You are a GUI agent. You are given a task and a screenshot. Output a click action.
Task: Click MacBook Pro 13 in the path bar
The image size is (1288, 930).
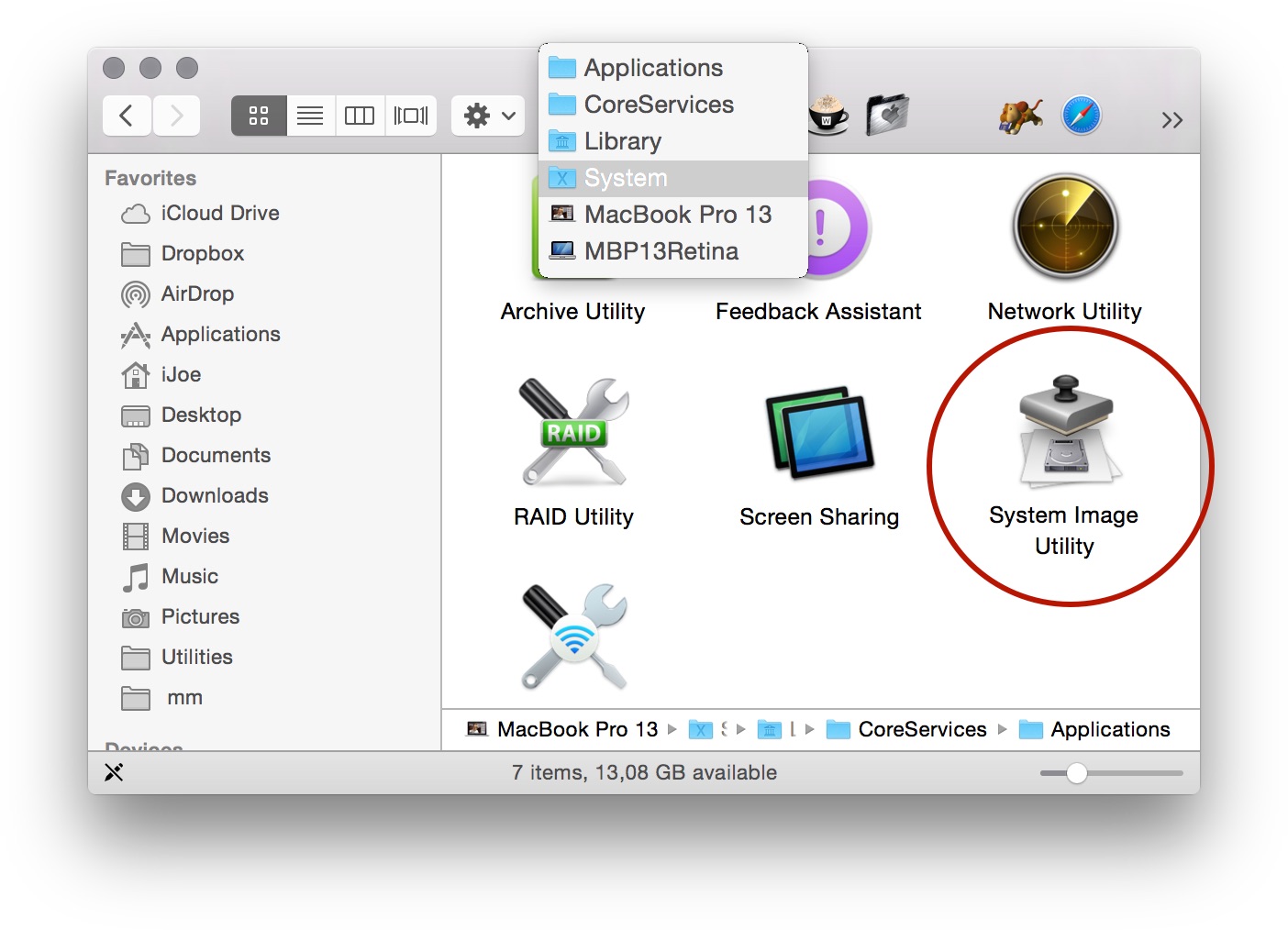coord(563,729)
